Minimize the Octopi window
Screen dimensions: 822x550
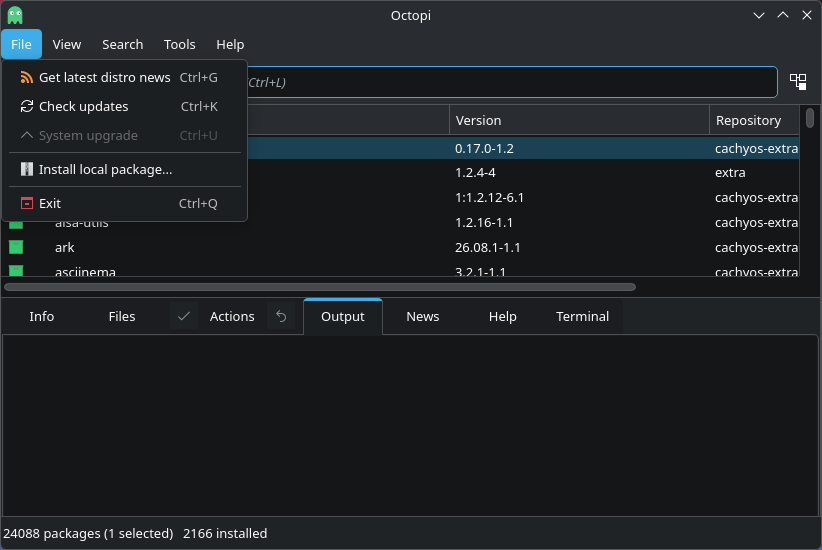click(x=759, y=15)
